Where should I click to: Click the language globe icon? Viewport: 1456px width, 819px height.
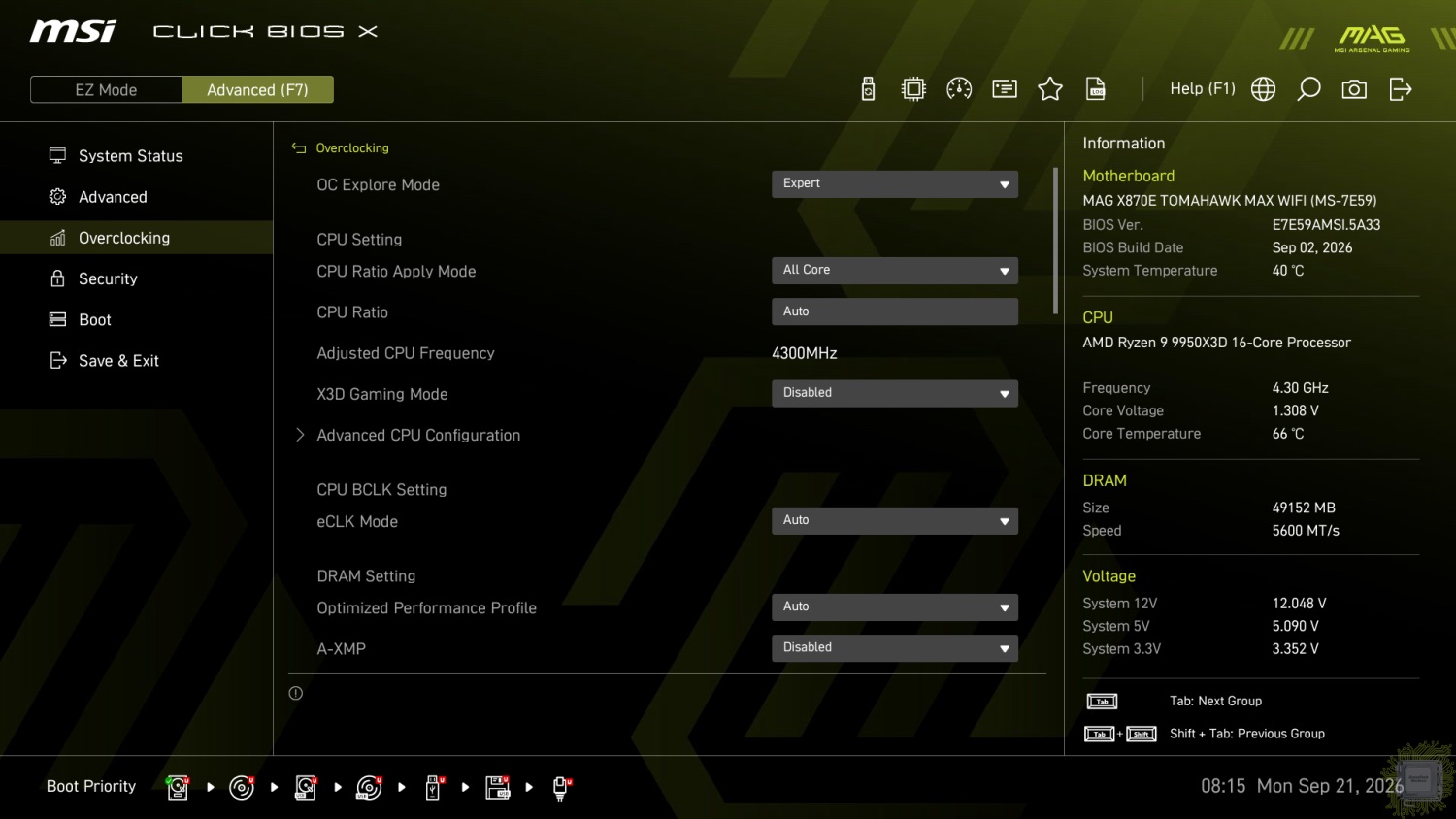[1263, 89]
